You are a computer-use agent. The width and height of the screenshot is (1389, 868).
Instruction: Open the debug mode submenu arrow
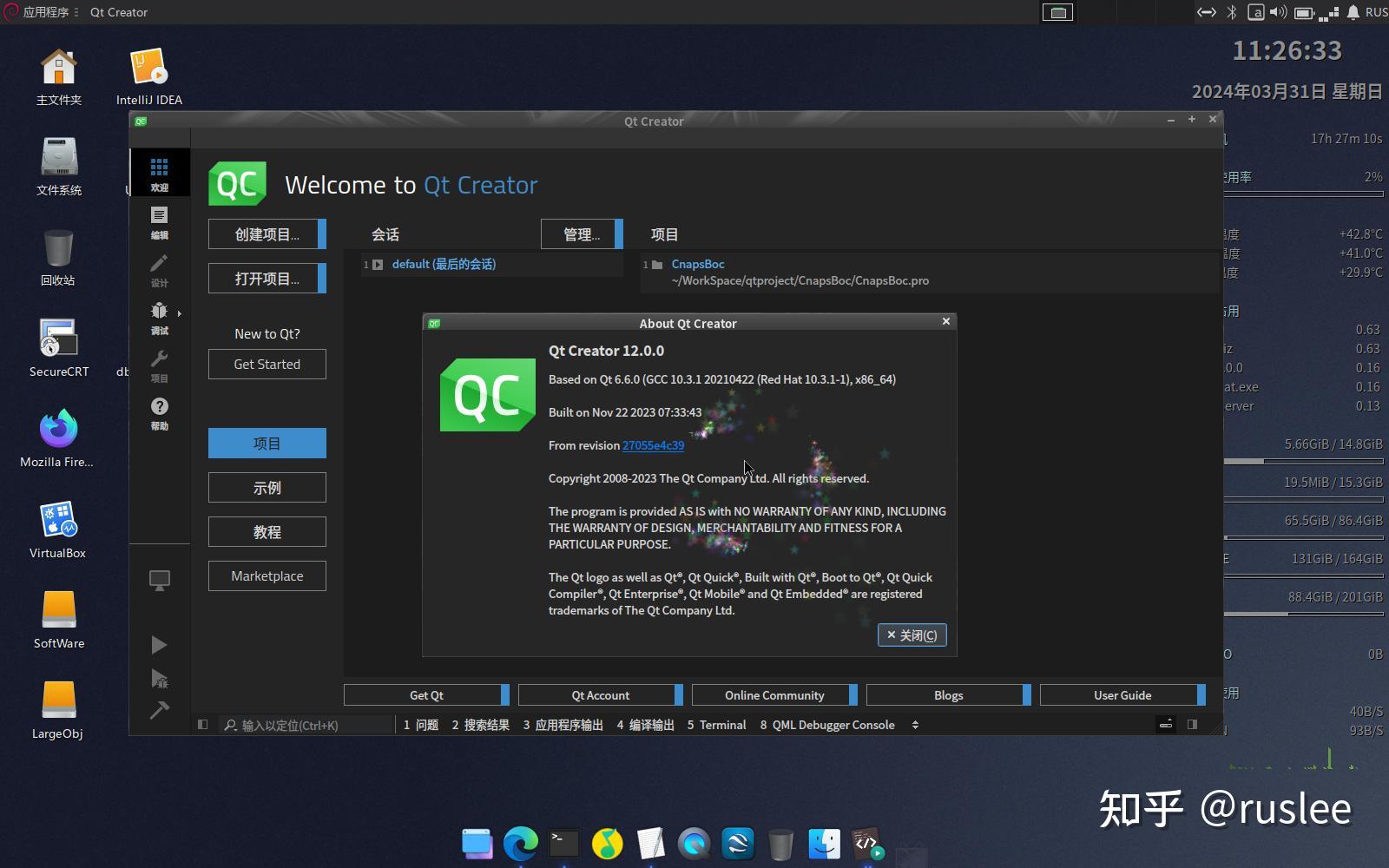[180, 312]
